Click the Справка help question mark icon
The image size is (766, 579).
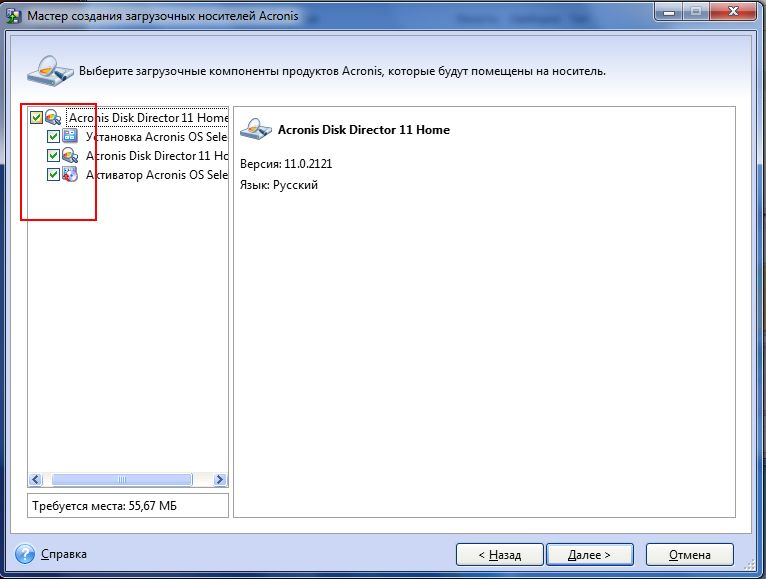(x=25, y=554)
